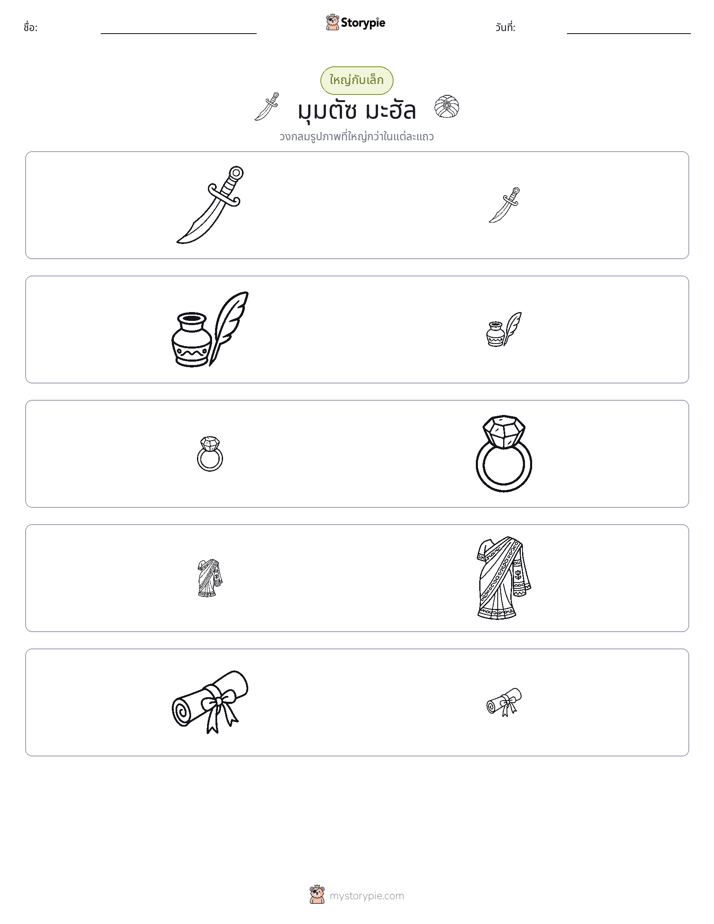Choose the large sari dress
714x924 pixels.
pos(504,578)
